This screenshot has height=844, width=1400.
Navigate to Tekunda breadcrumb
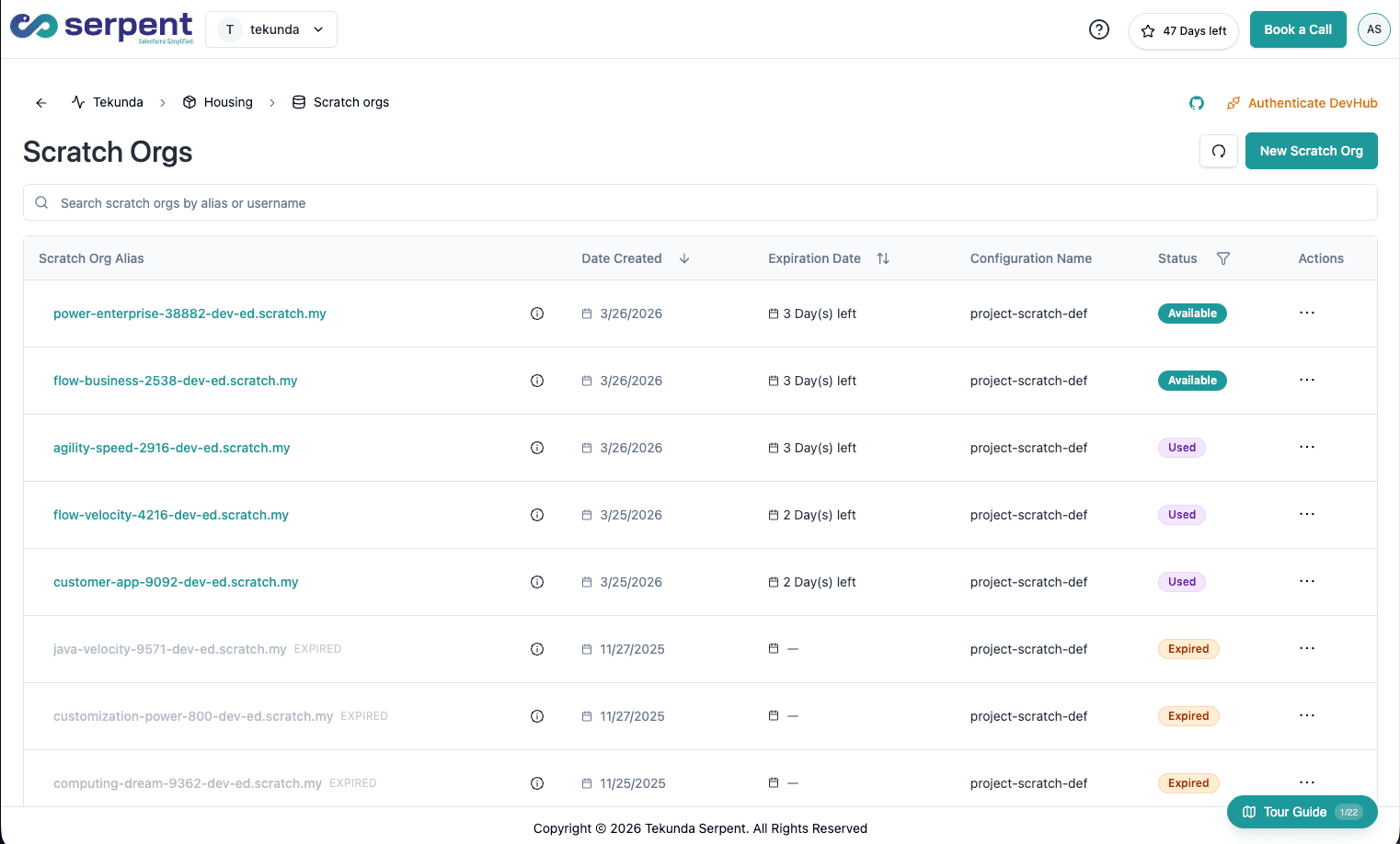[117, 102]
